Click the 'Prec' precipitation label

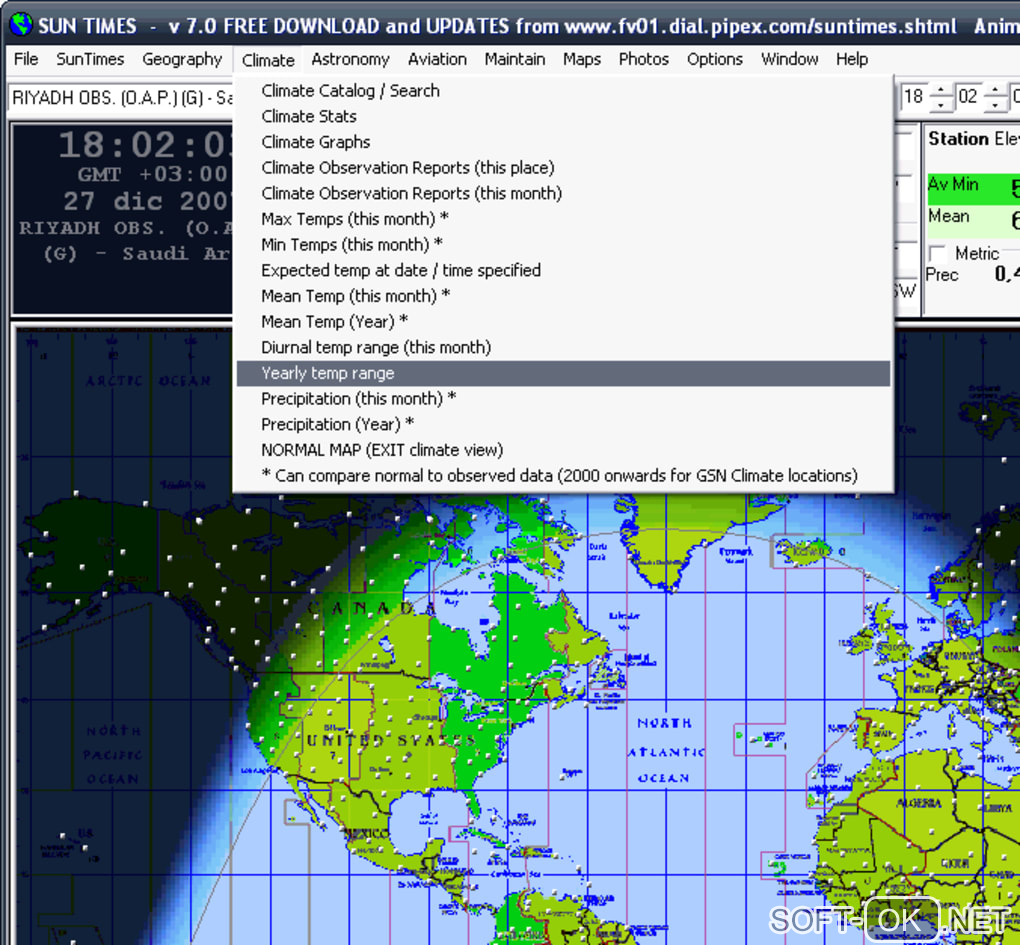click(x=941, y=275)
